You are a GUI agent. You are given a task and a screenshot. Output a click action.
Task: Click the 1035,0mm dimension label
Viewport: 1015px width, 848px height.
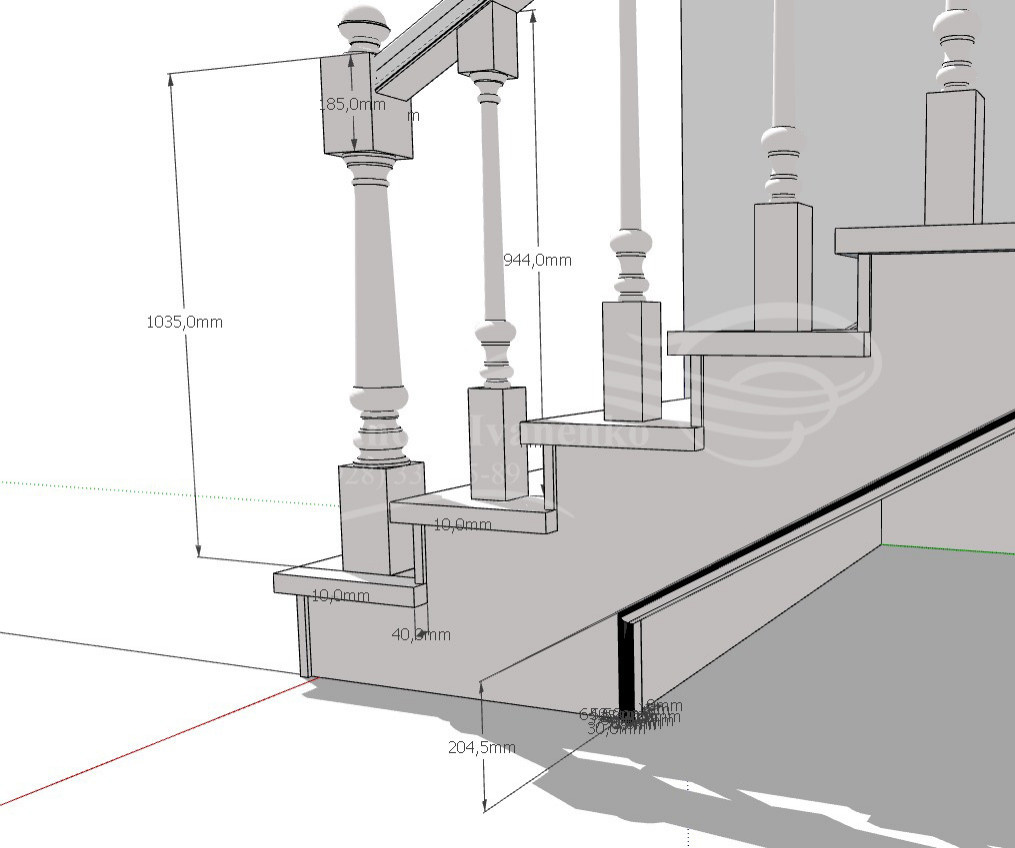pos(184,321)
